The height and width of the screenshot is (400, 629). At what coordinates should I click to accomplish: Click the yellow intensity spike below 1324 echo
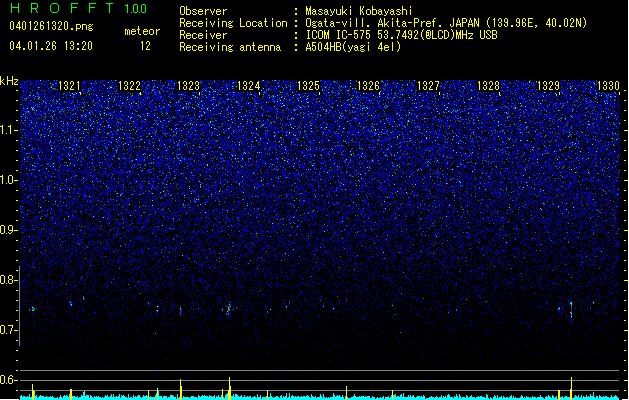coord(229,388)
